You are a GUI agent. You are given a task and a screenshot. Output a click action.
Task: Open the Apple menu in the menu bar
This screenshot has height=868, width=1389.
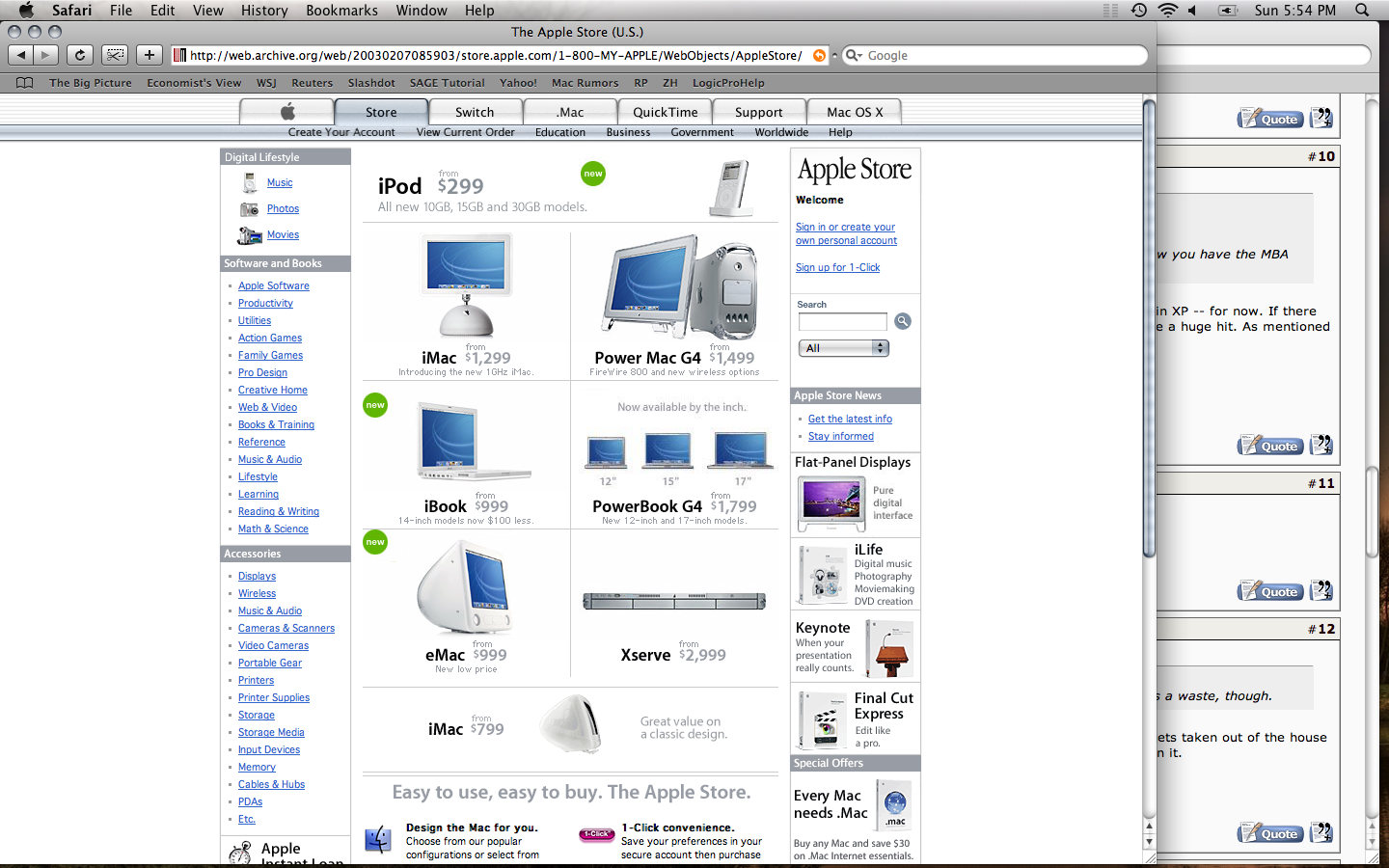click(26, 10)
